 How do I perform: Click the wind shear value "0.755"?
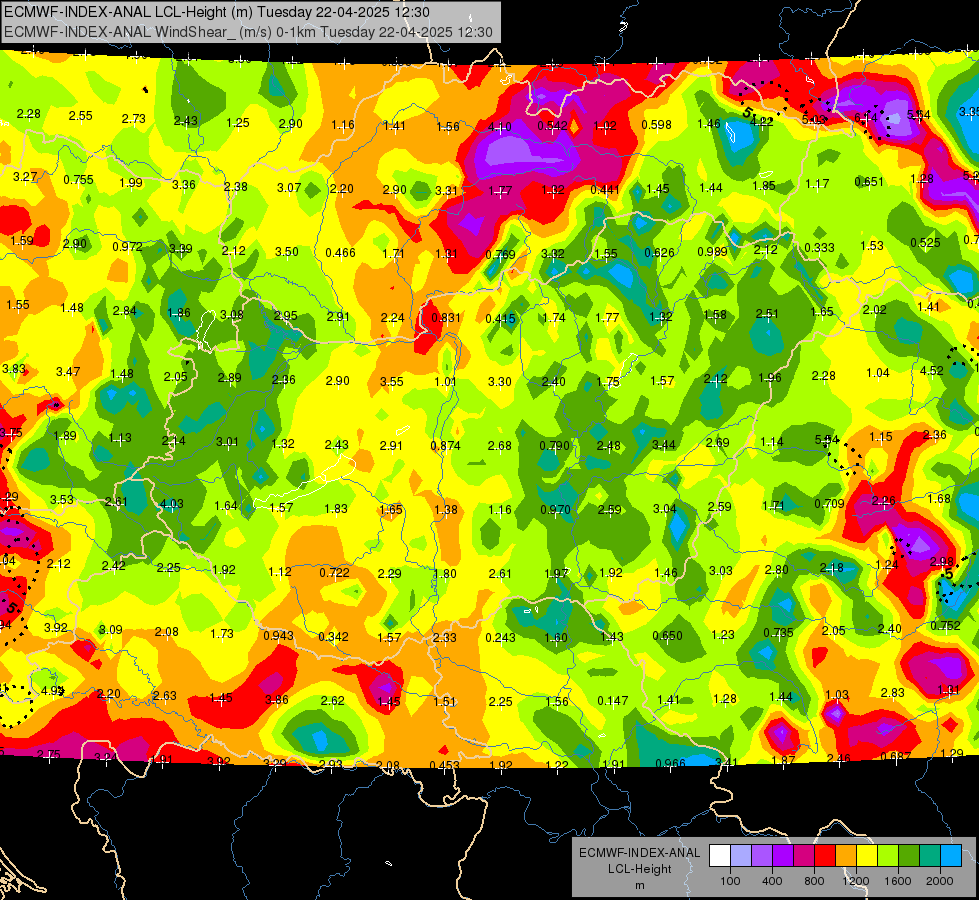78,180
